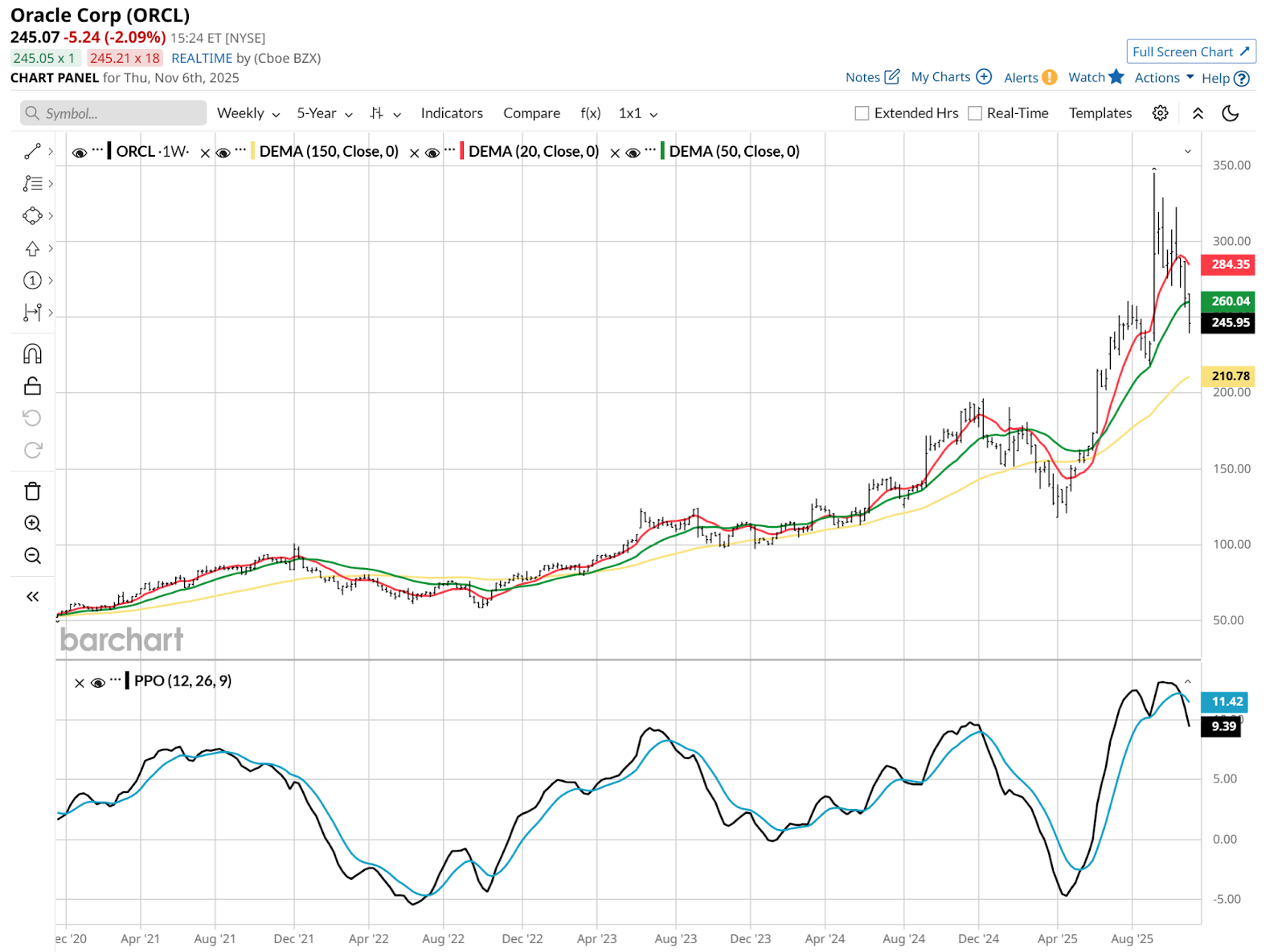This screenshot has height=952, width=1286.
Task: Click the Symbol search field
Action: [x=113, y=113]
